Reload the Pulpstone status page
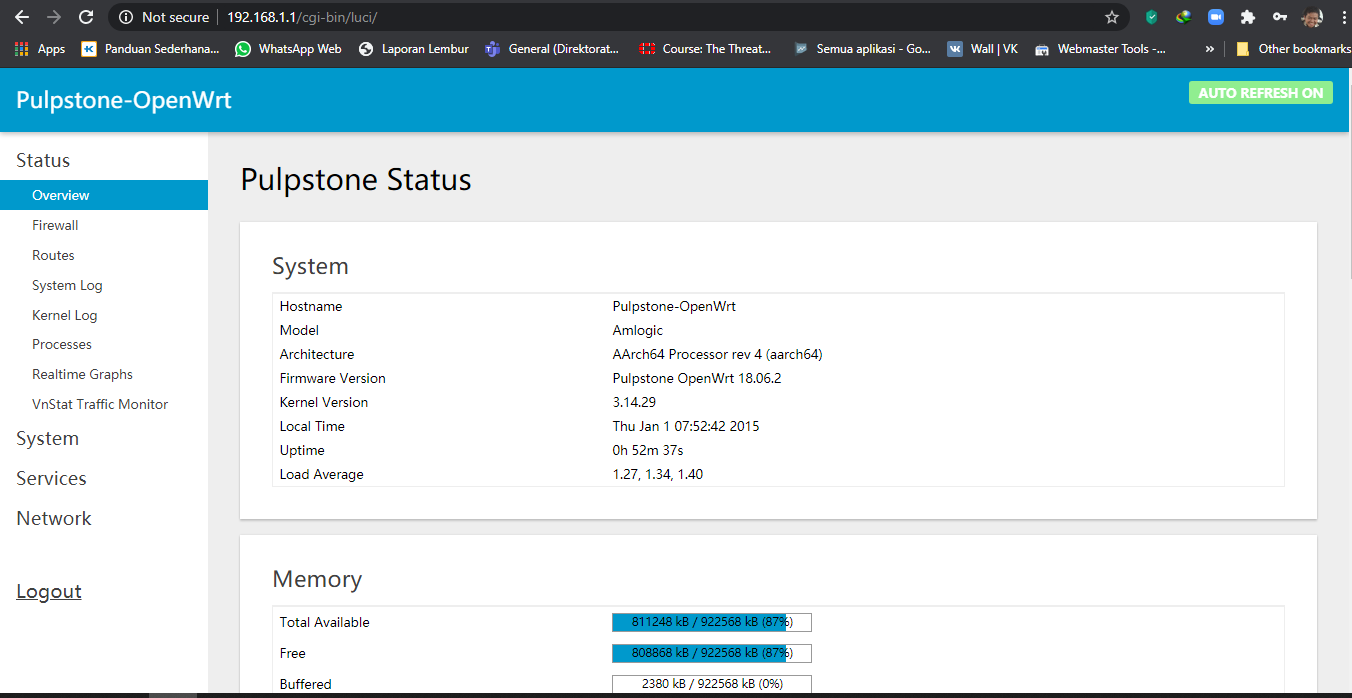This screenshot has height=698, width=1352. [85, 16]
